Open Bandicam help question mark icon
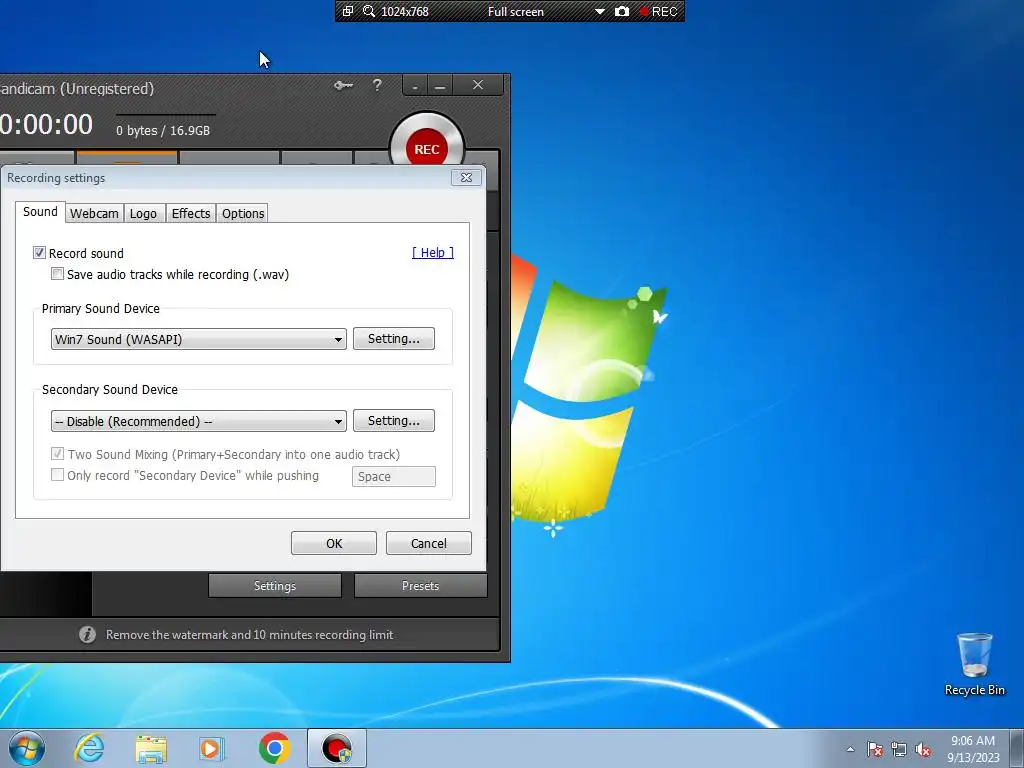Screen dimensions: 1024x768 (377, 85)
